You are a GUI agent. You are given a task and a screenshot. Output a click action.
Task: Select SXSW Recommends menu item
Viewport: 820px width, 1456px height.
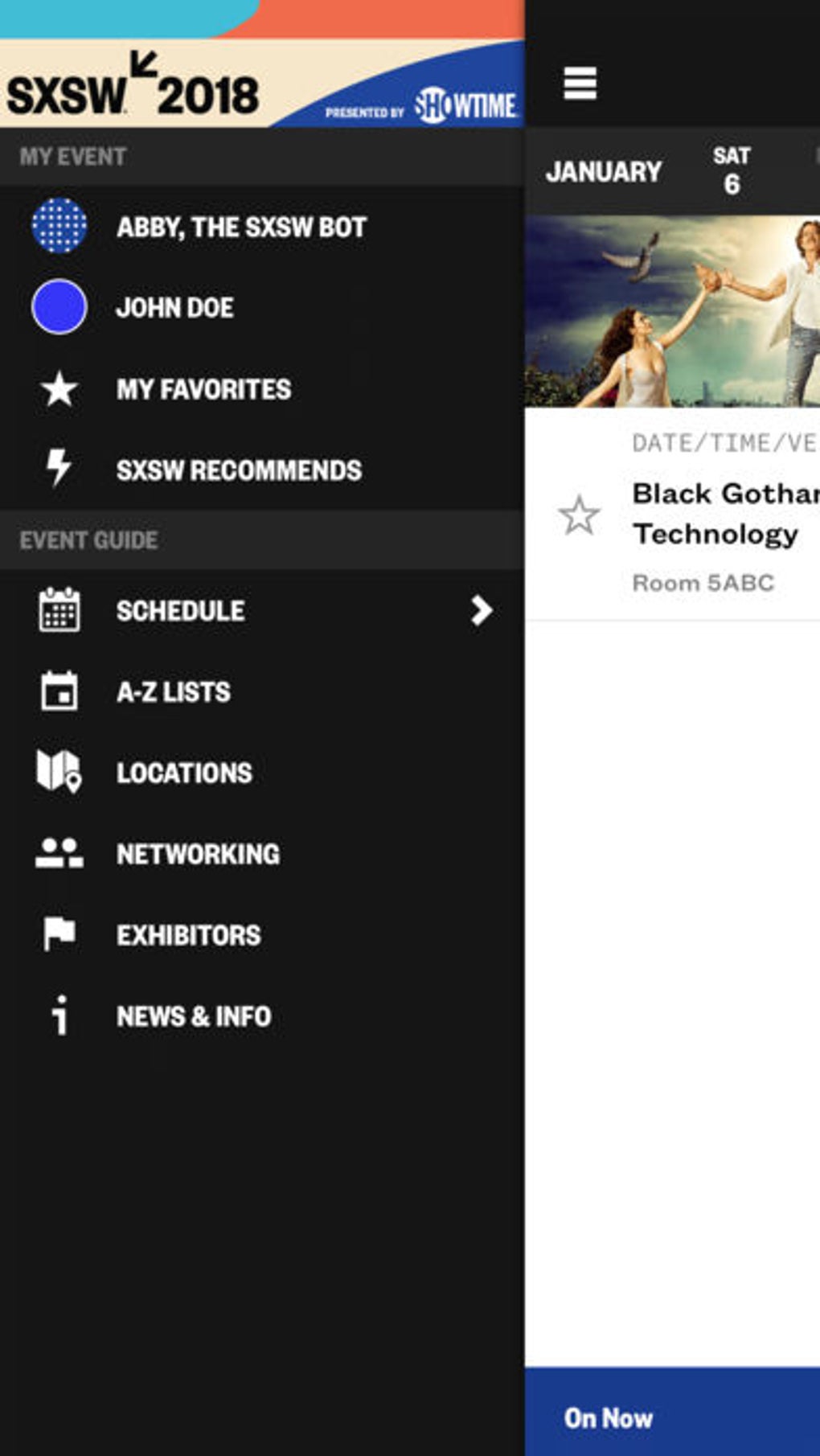239,470
